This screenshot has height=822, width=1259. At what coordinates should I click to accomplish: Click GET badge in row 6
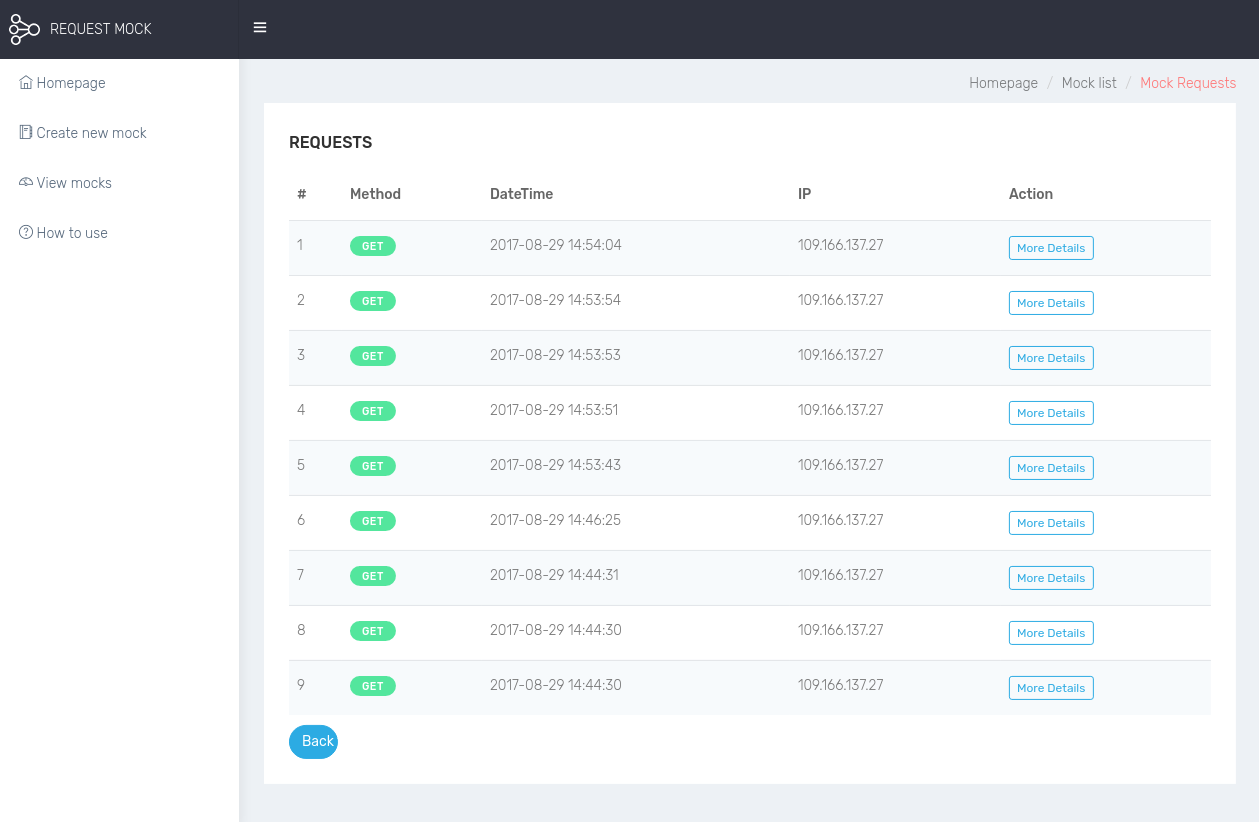pyautogui.click(x=373, y=521)
